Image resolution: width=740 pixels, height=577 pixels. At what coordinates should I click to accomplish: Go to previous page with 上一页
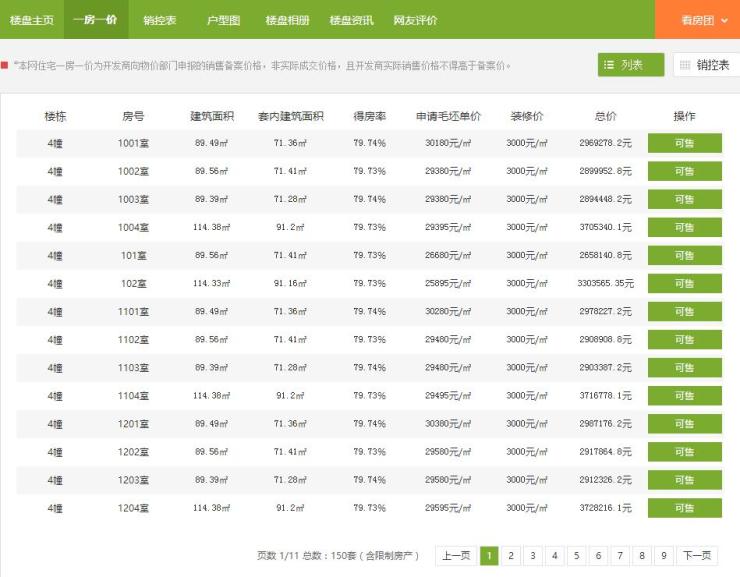point(455,556)
